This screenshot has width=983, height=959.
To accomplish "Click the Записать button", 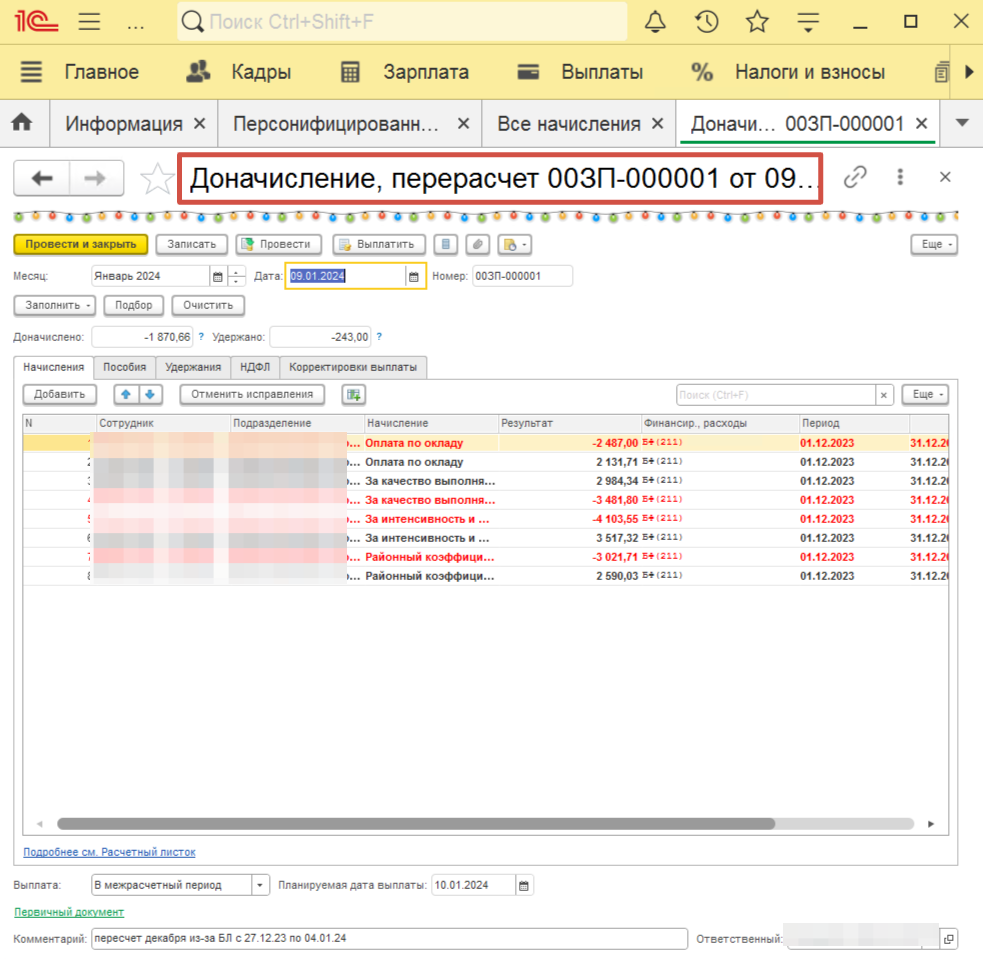I will pyautogui.click(x=191, y=244).
